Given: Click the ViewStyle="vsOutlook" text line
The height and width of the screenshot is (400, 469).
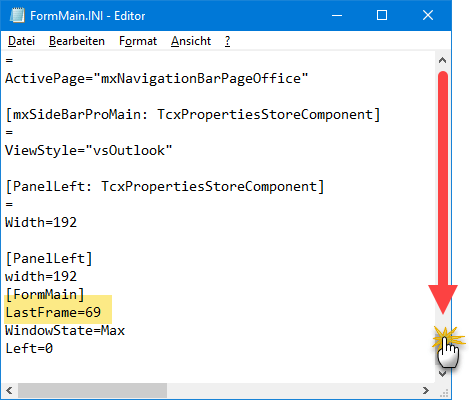Looking at the screenshot, I should tap(88, 150).
